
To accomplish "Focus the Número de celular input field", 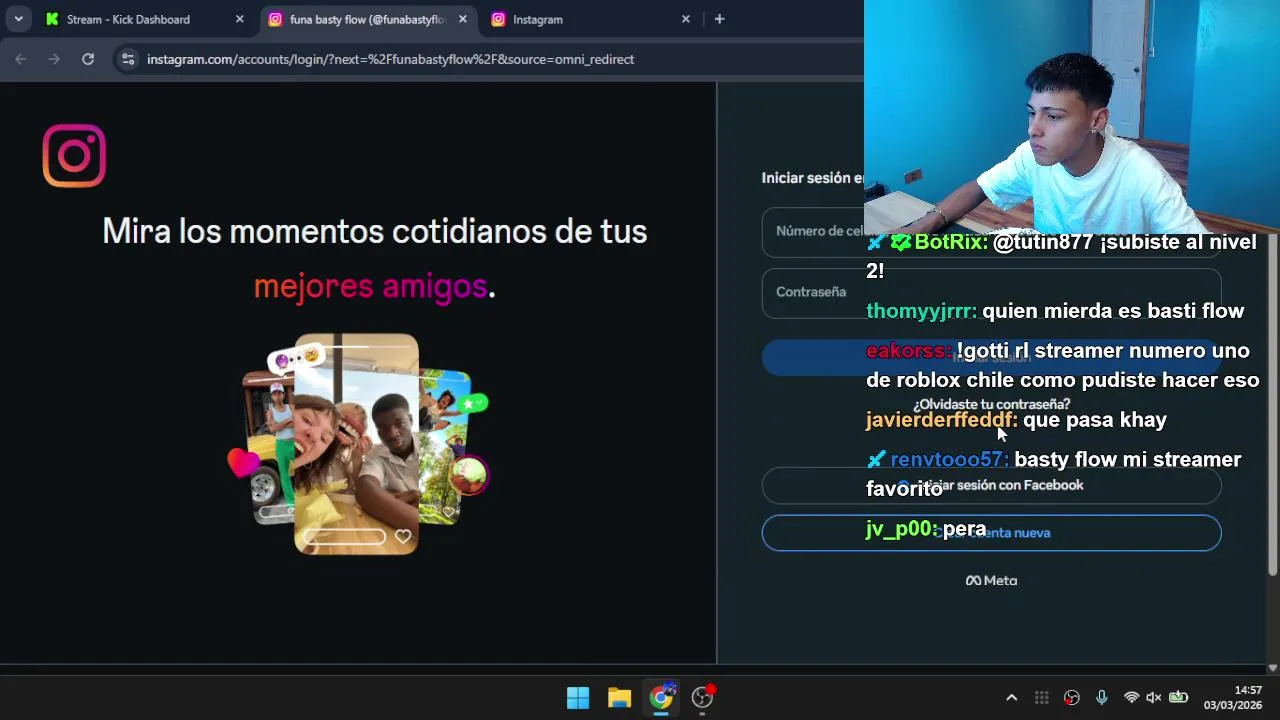I will [x=991, y=232].
